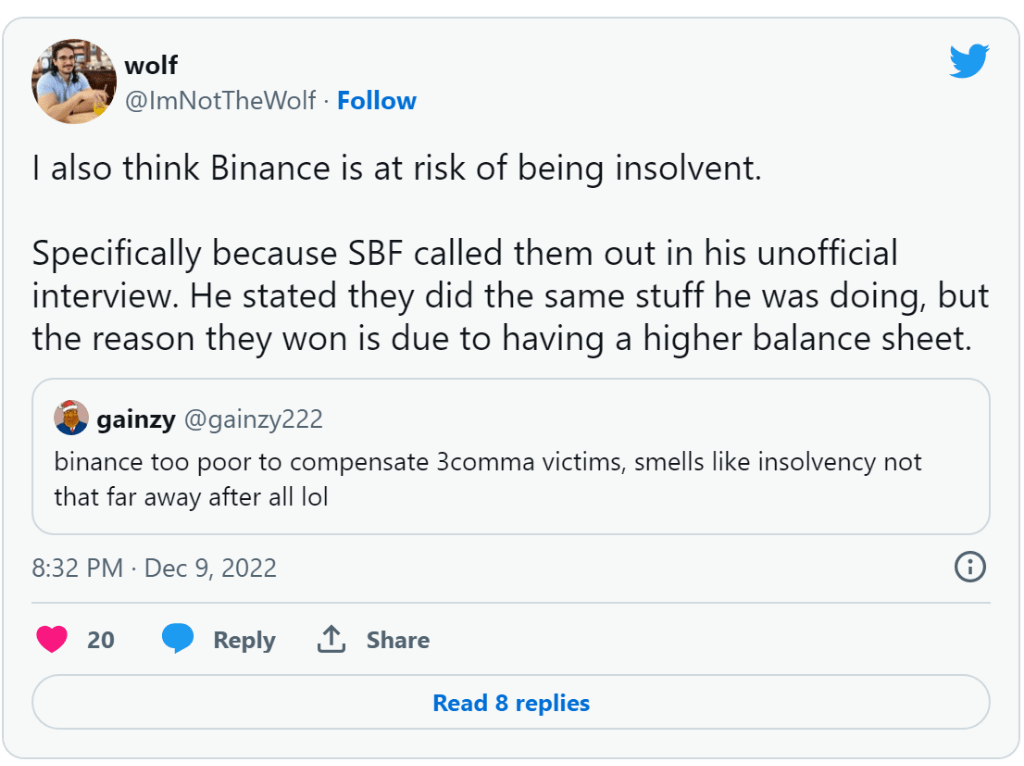Click the display name "wolf"
The image size is (1024, 766).
[x=151, y=65]
